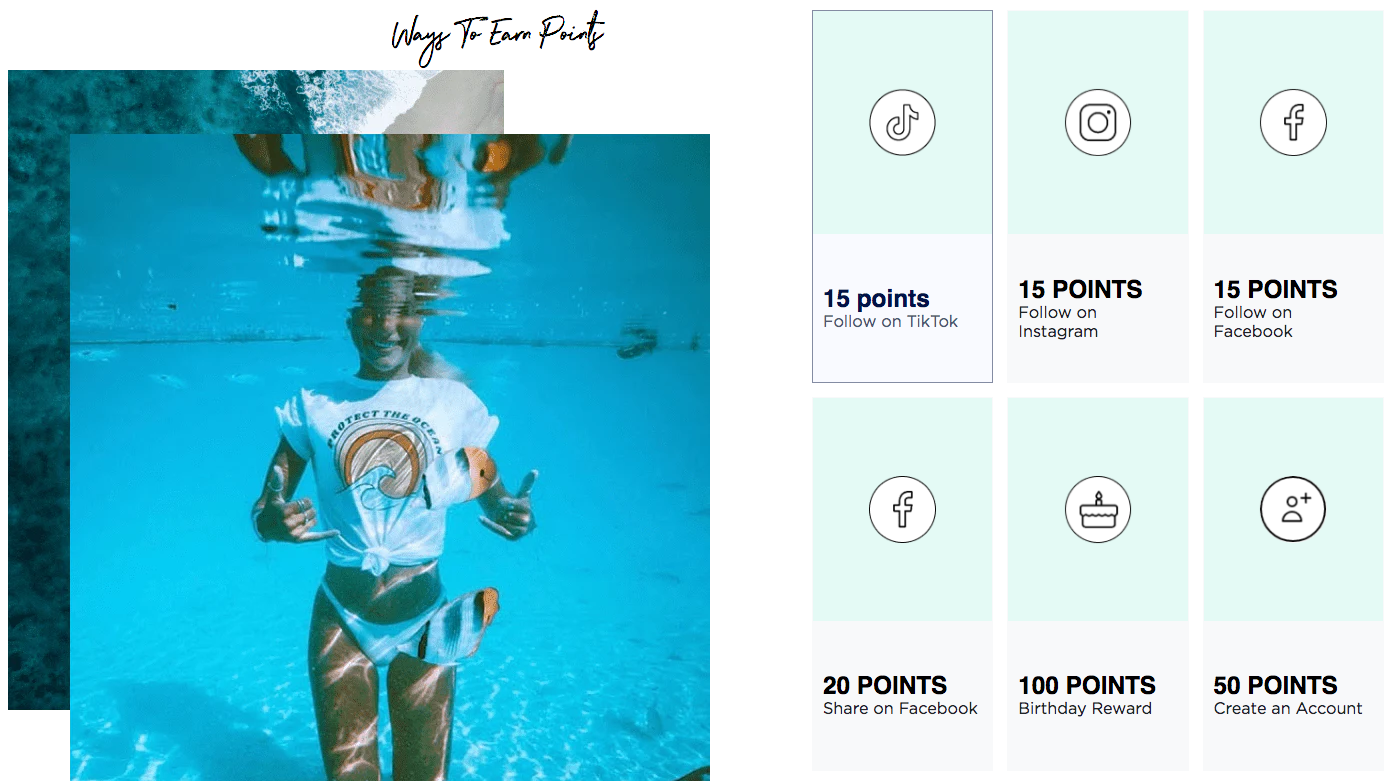Click the 100 POINTS heading
This screenshot has height=781, width=1395.
coord(1087,685)
